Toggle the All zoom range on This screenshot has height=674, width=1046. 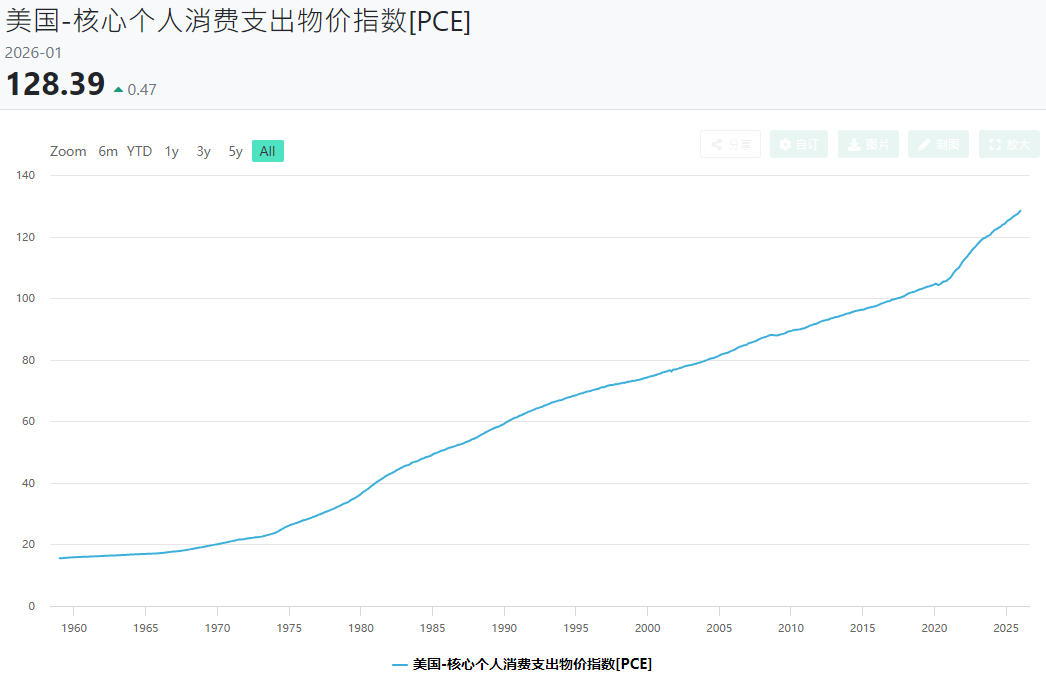coord(267,150)
